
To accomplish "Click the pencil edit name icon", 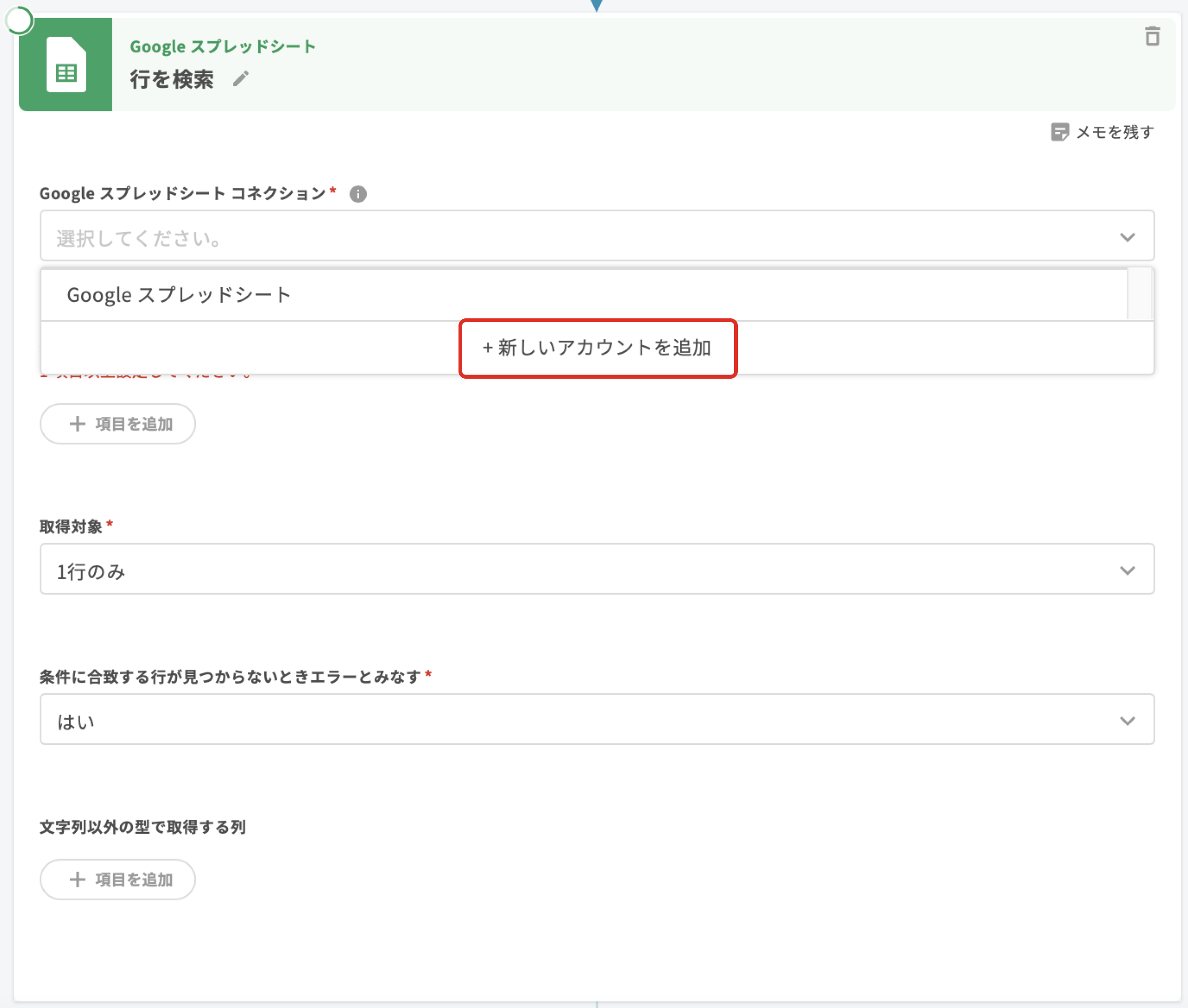I will click(x=240, y=79).
